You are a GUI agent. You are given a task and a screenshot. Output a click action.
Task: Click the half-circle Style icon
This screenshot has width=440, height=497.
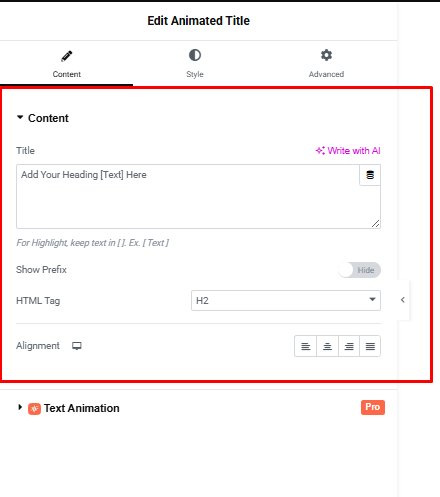(x=195, y=55)
